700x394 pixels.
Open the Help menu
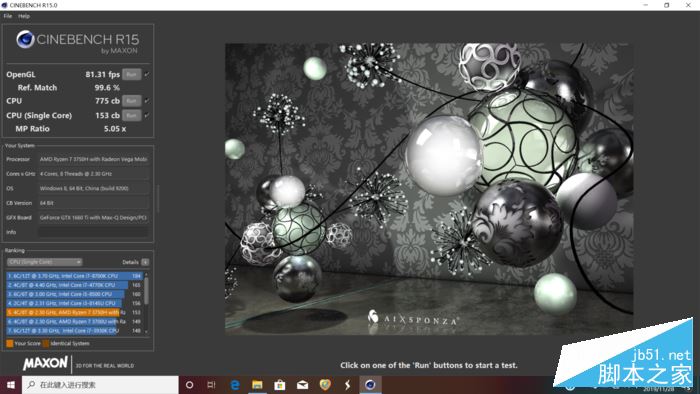[24, 16]
